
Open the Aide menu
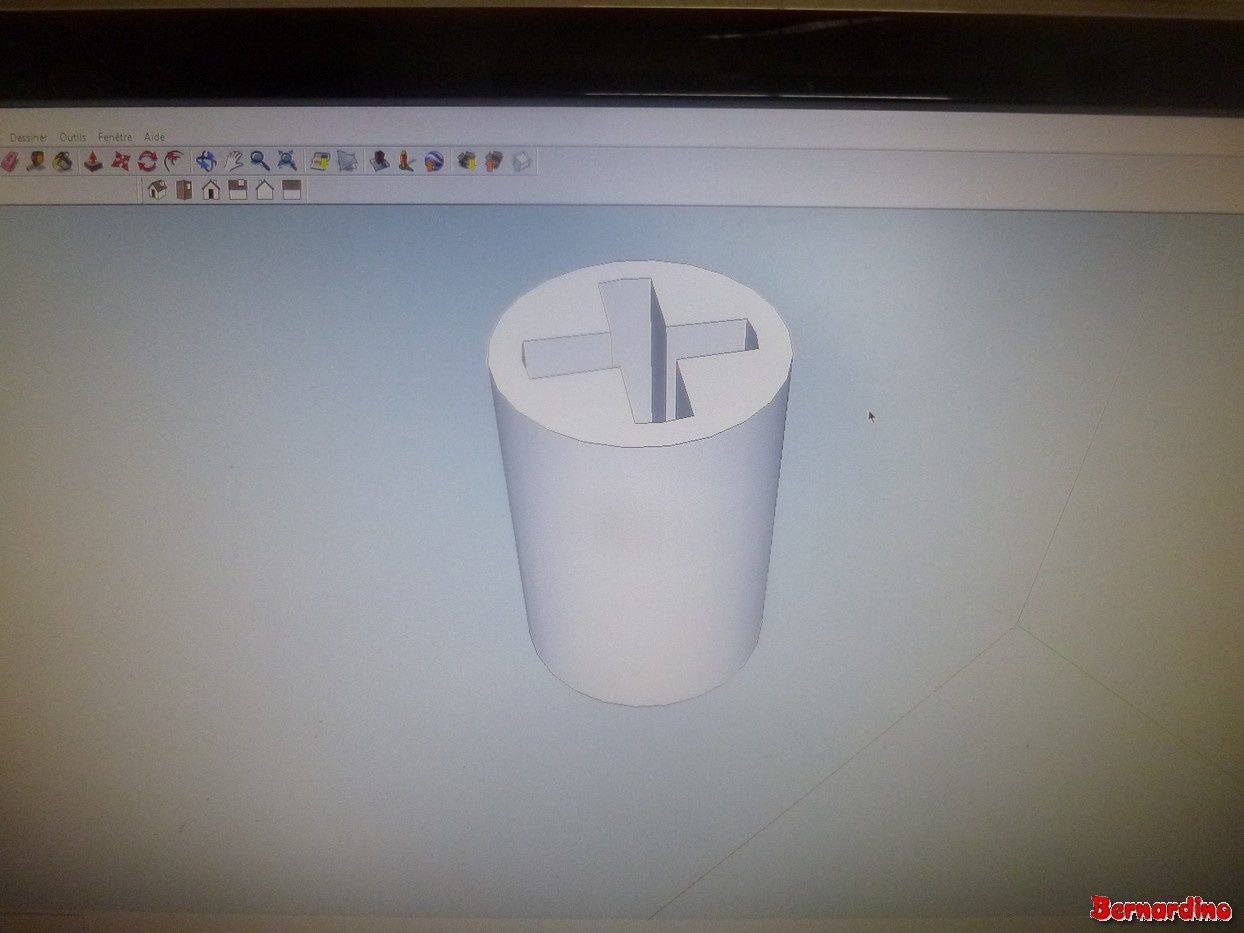click(154, 137)
